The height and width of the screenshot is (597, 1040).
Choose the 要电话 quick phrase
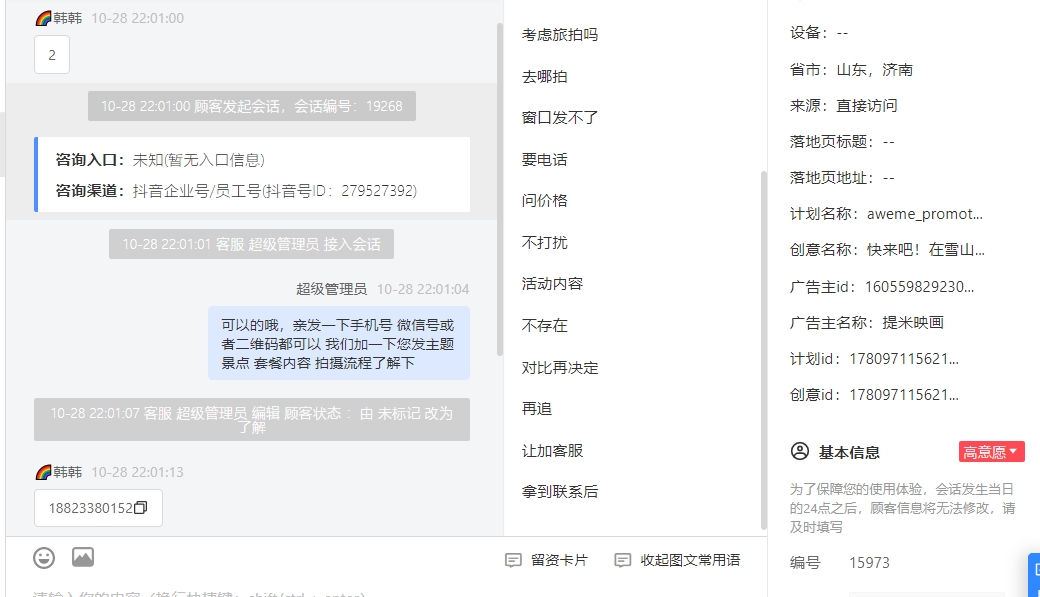(545, 160)
